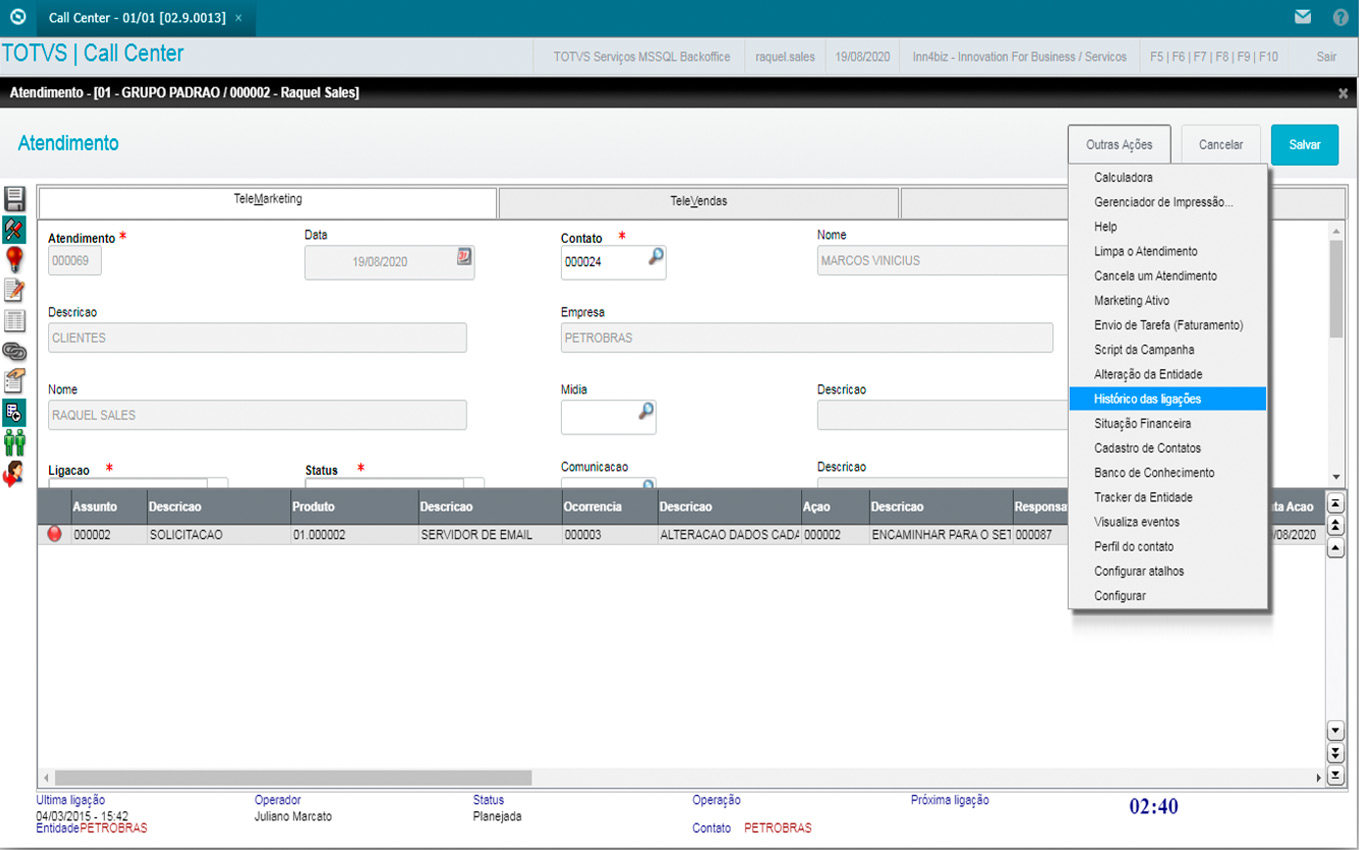Select Histórico das ligações menu entry

tap(1147, 399)
